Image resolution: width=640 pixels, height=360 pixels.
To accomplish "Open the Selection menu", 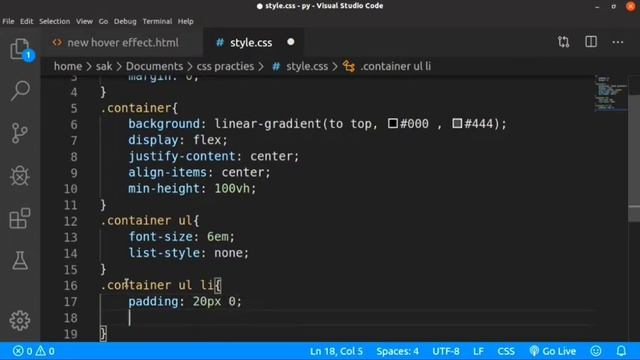I will [x=55, y=21].
